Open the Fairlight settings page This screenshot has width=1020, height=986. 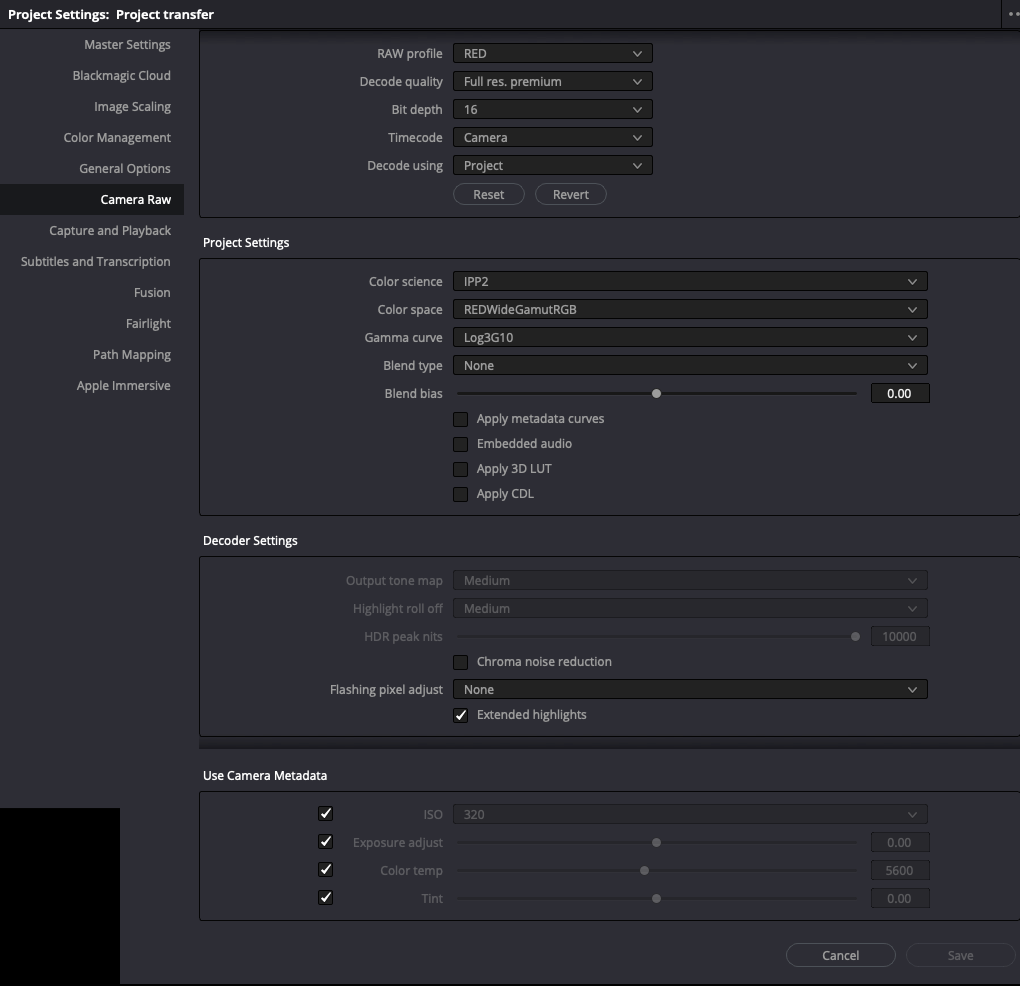pyautogui.click(x=148, y=324)
